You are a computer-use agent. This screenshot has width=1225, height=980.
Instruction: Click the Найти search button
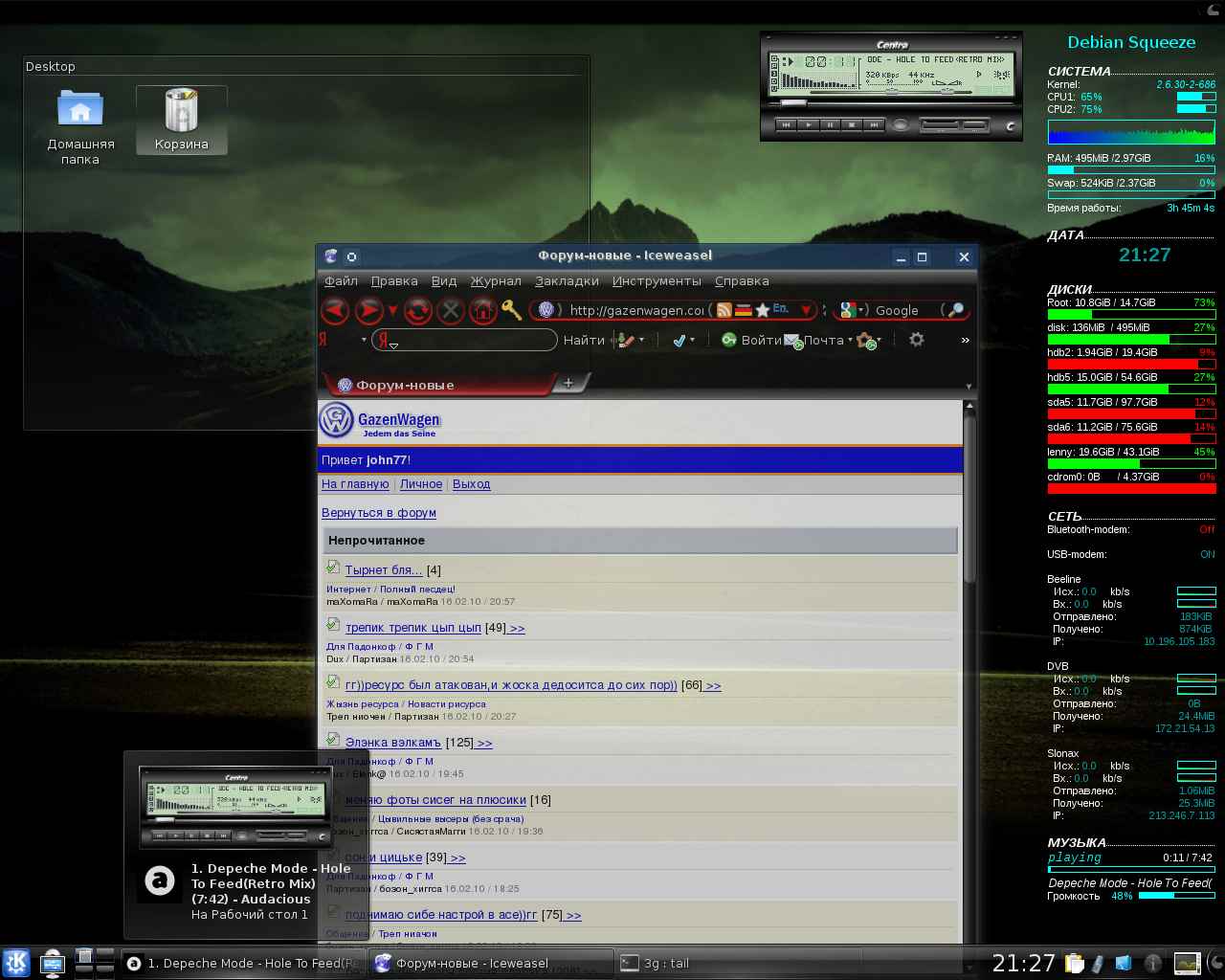pyautogui.click(x=584, y=340)
